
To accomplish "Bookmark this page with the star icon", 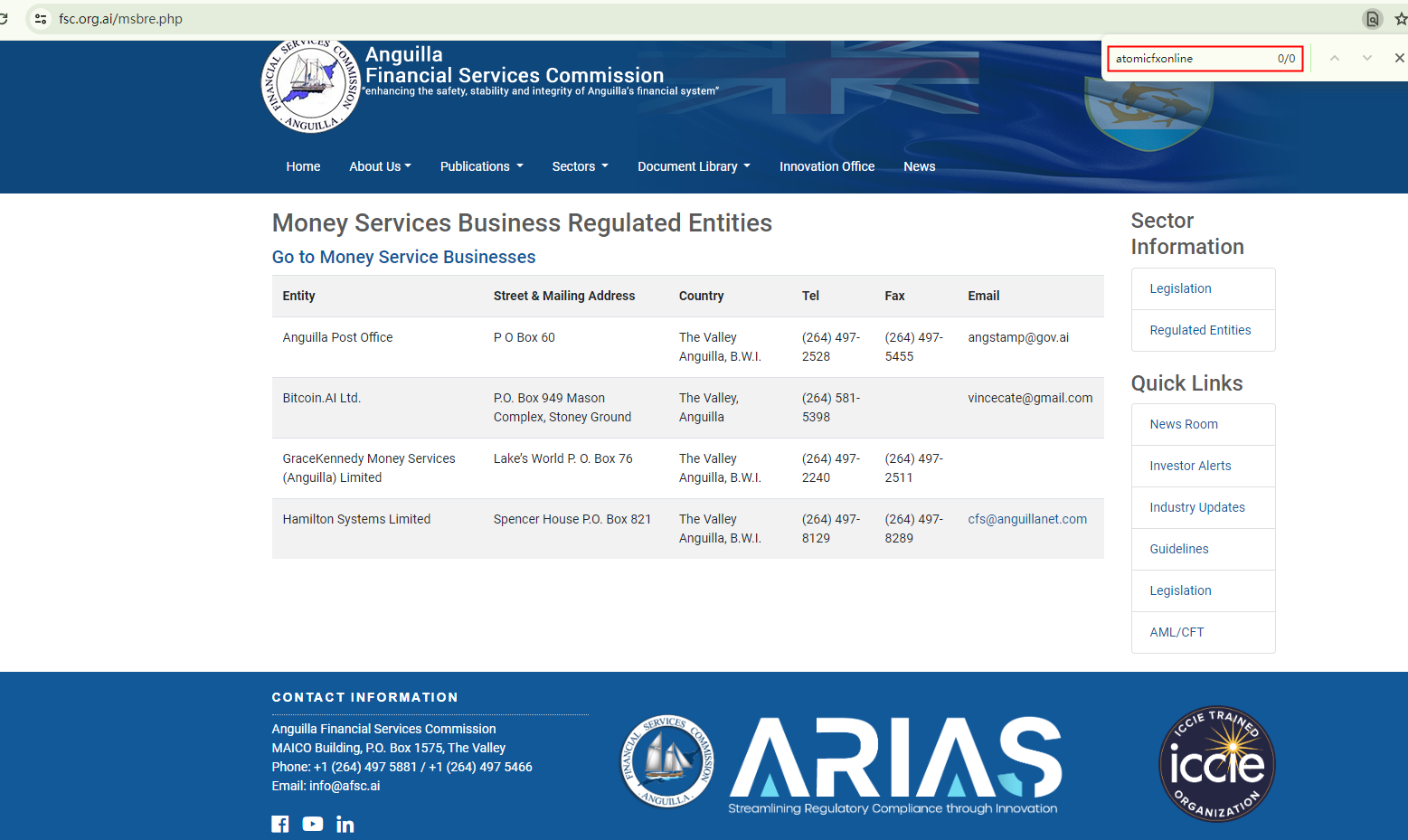I will pos(1401,18).
